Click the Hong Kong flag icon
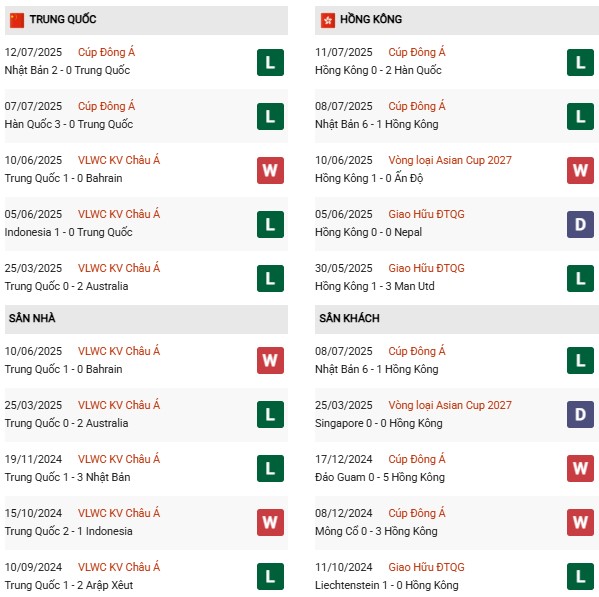This screenshot has width=599, height=597. tap(328, 20)
